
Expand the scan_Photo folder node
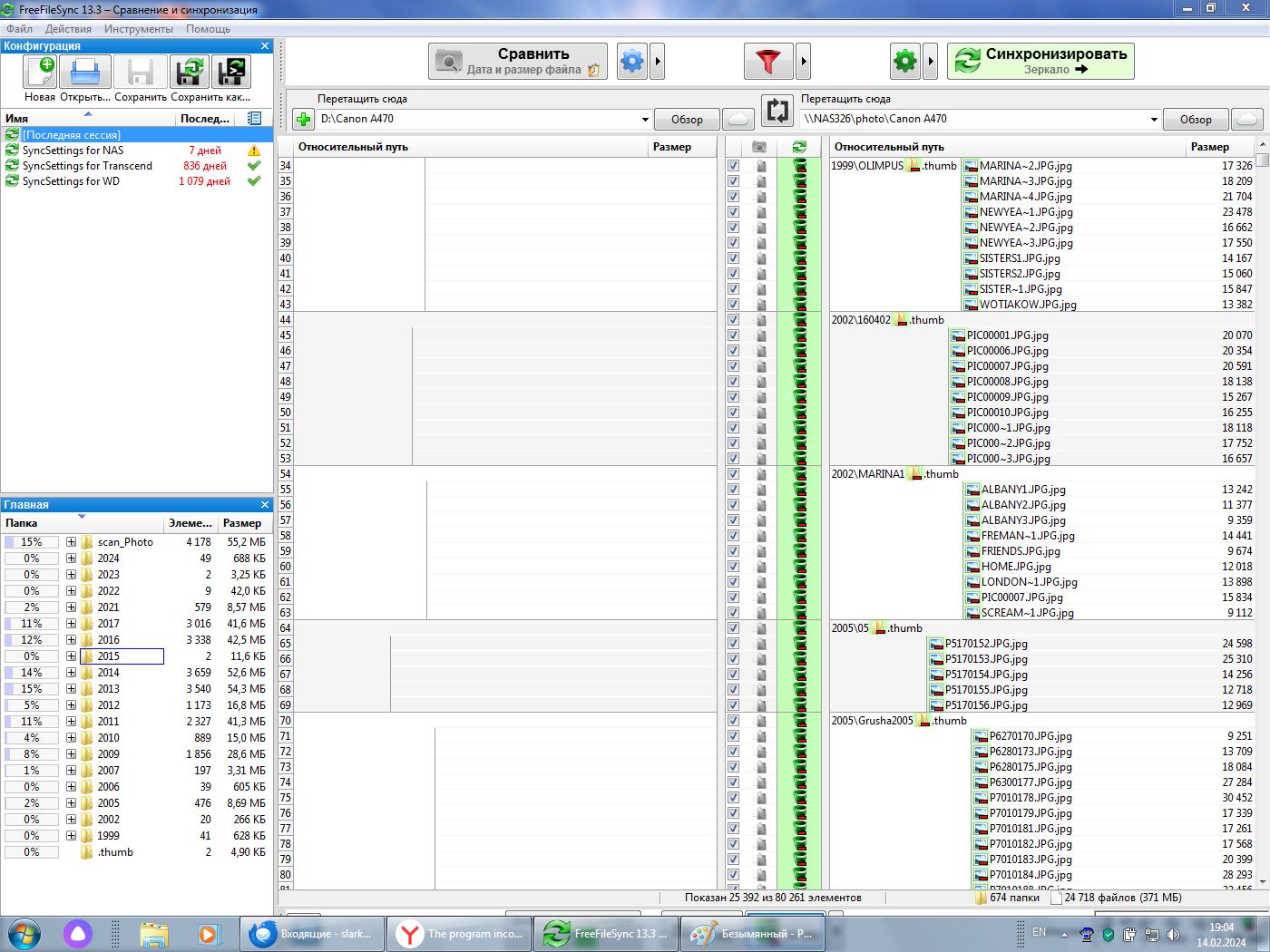pos(71,542)
